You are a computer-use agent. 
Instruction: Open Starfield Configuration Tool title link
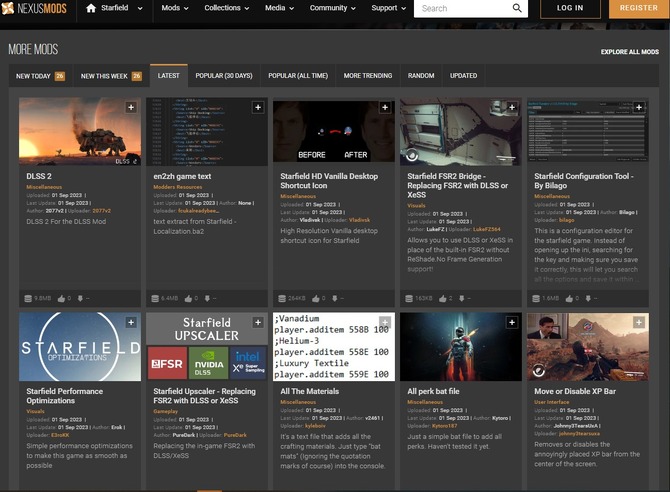(584, 181)
